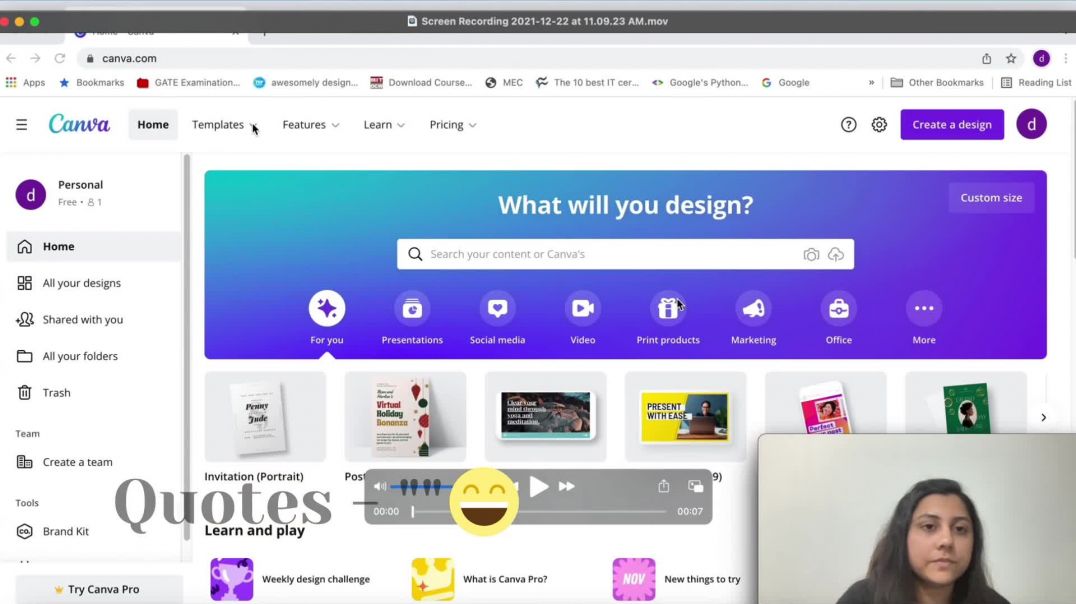Open the Home tab in top navigation
This screenshot has width=1076, height=604.
tap(153, 124)
